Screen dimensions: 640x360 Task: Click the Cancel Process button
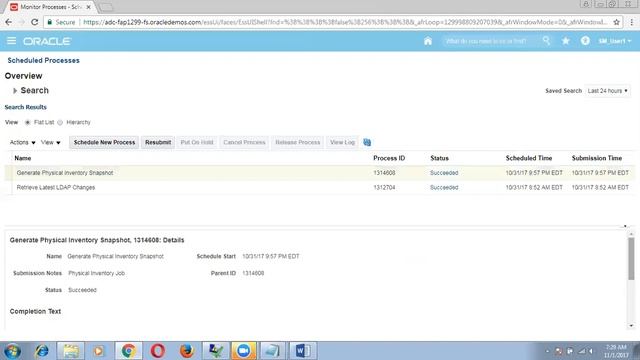click(244, 142)
